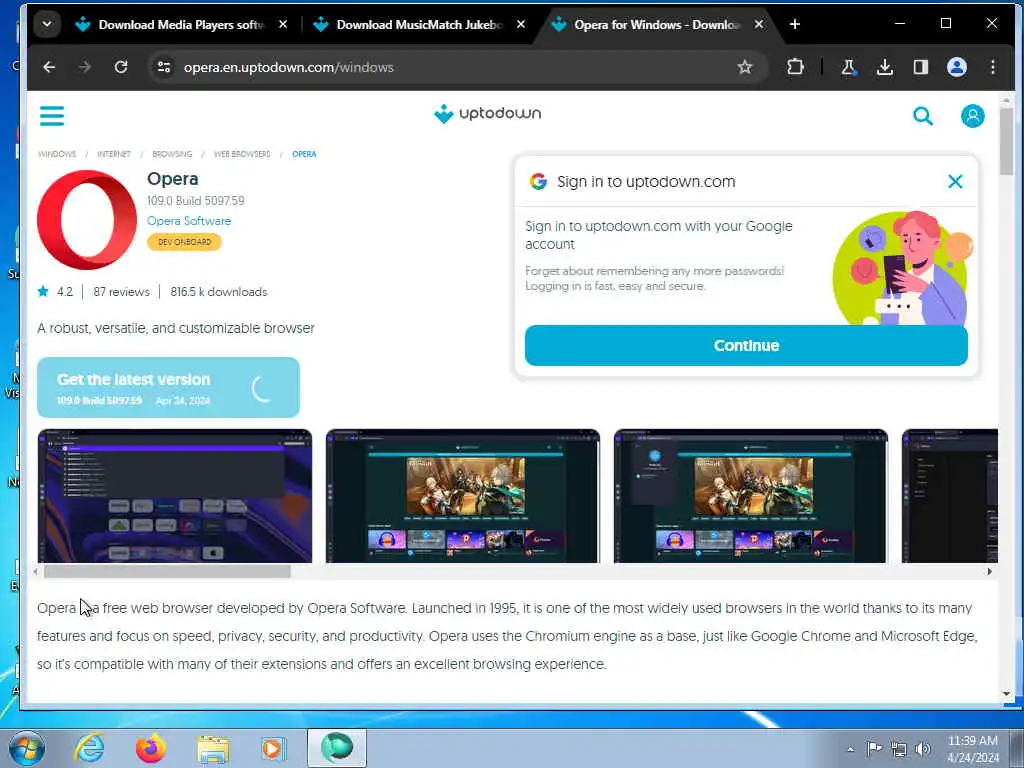Open the network tray icon
This screenshot has width=1024, height=768.
[x=899, y=750]
